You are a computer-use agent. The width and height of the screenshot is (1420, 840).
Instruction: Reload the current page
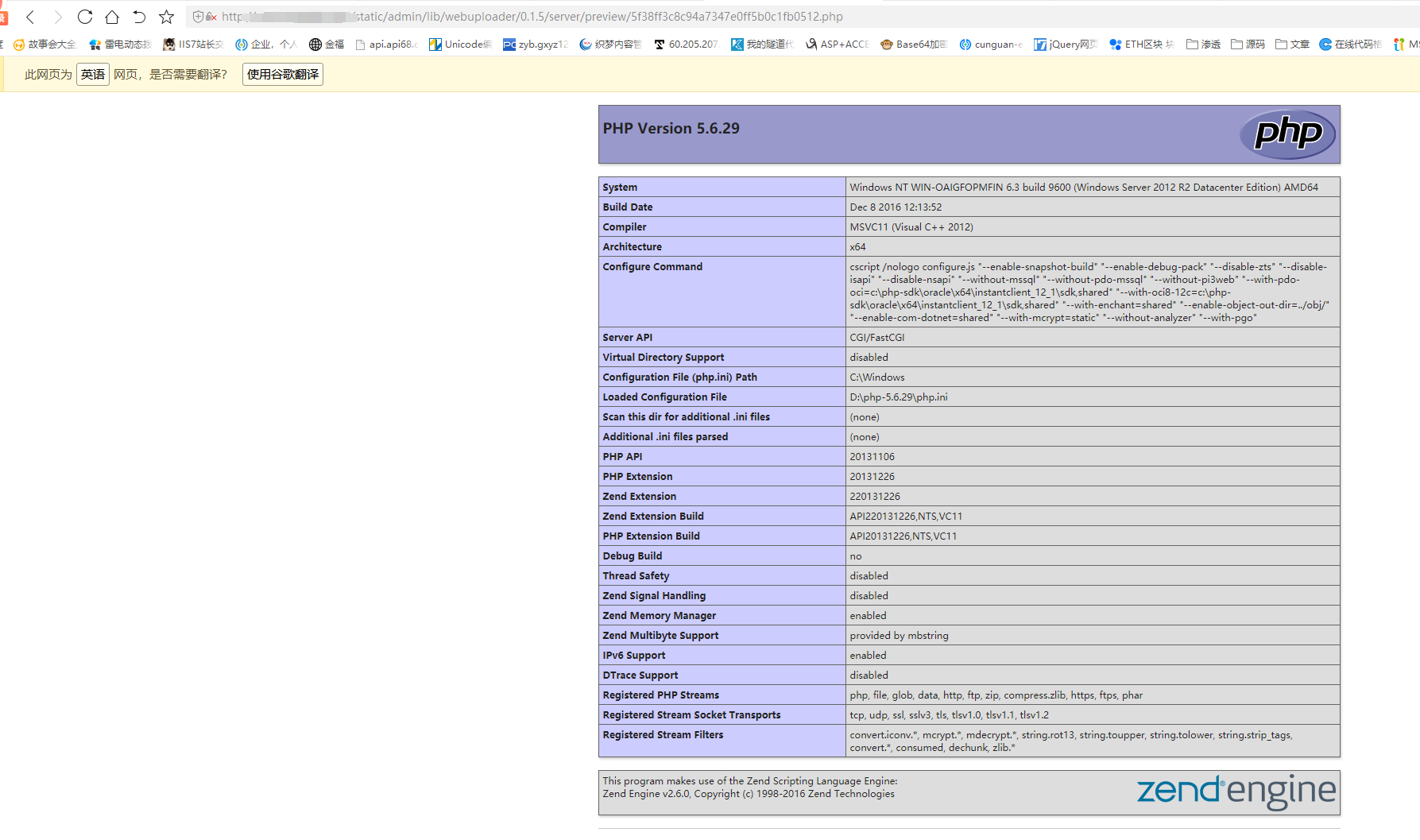[85, 17]
